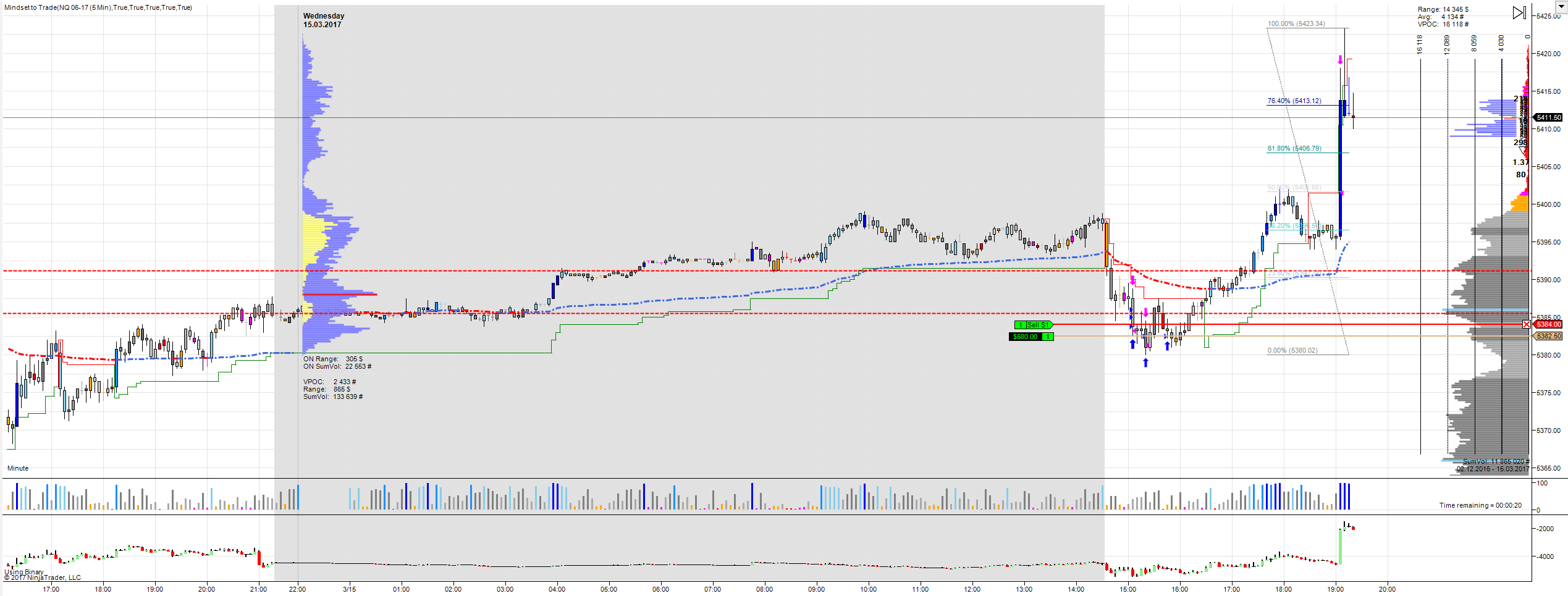The width and height of the screenshot is (1568, 596).
Task: Click the VPOC: 16 118 # readout
Action: point(1443,24)
